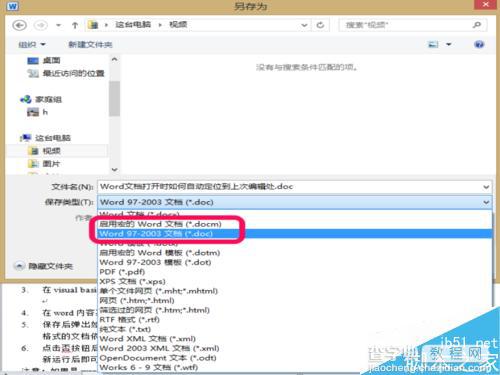Change the view layout icon
Screen dimensions: 500x375
[x=433, y=44]
